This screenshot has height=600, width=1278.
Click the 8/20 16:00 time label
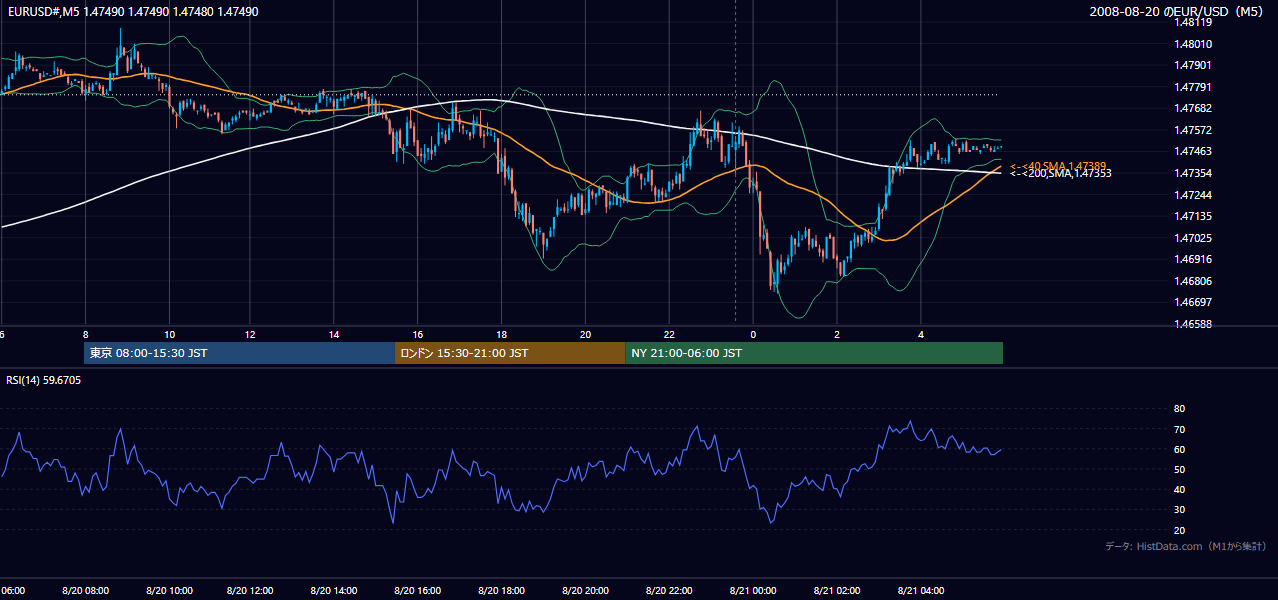(418, 591)
